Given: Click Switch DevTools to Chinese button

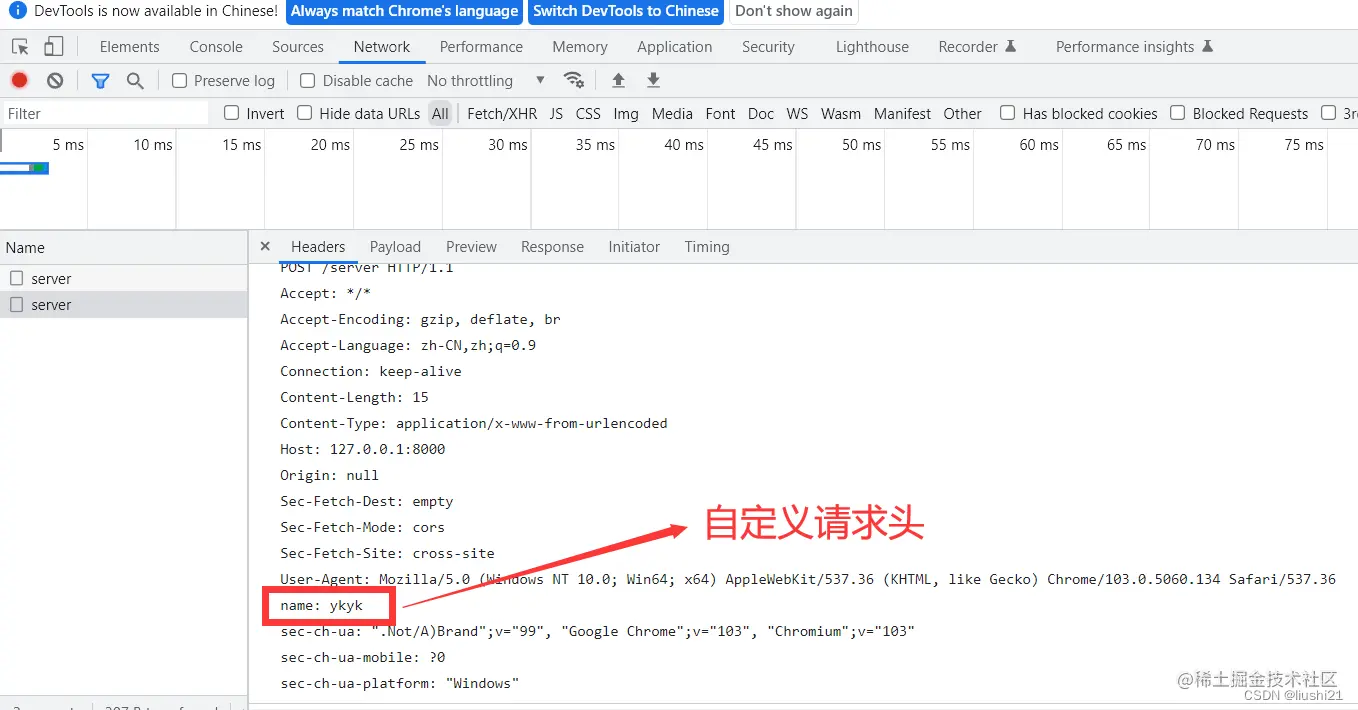Looking at the screenshot, I should tap(626, 11).
